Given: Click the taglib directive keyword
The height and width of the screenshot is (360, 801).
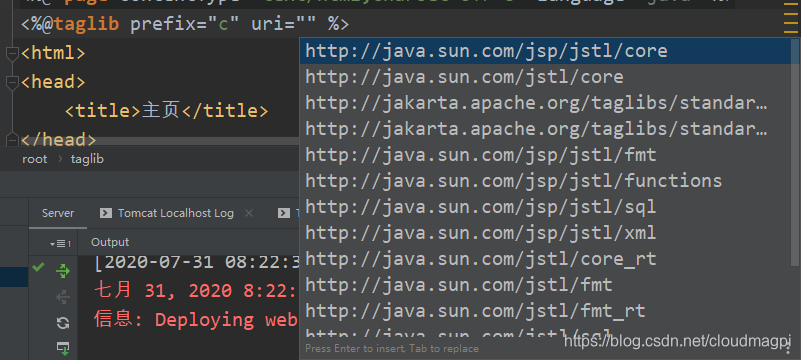Looking at the screenshot, I should (86, 24).
